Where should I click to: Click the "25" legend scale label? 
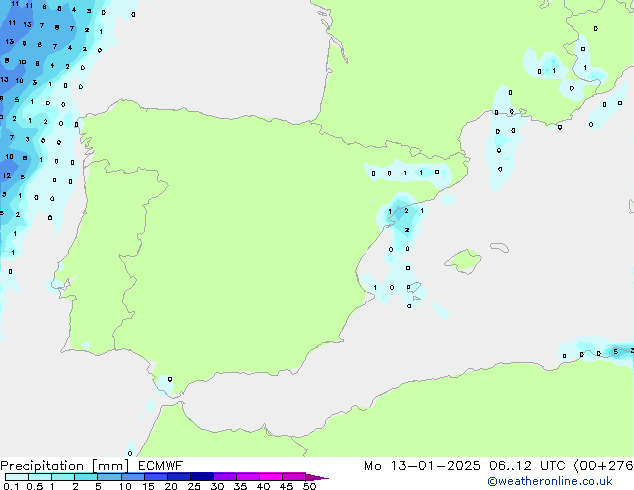(x=194, y=486)
